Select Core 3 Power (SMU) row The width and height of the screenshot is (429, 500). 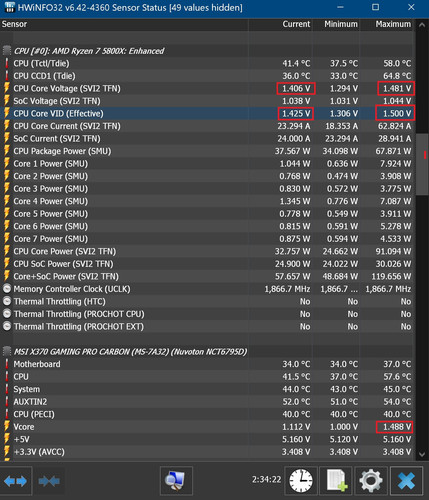point(207,189)
